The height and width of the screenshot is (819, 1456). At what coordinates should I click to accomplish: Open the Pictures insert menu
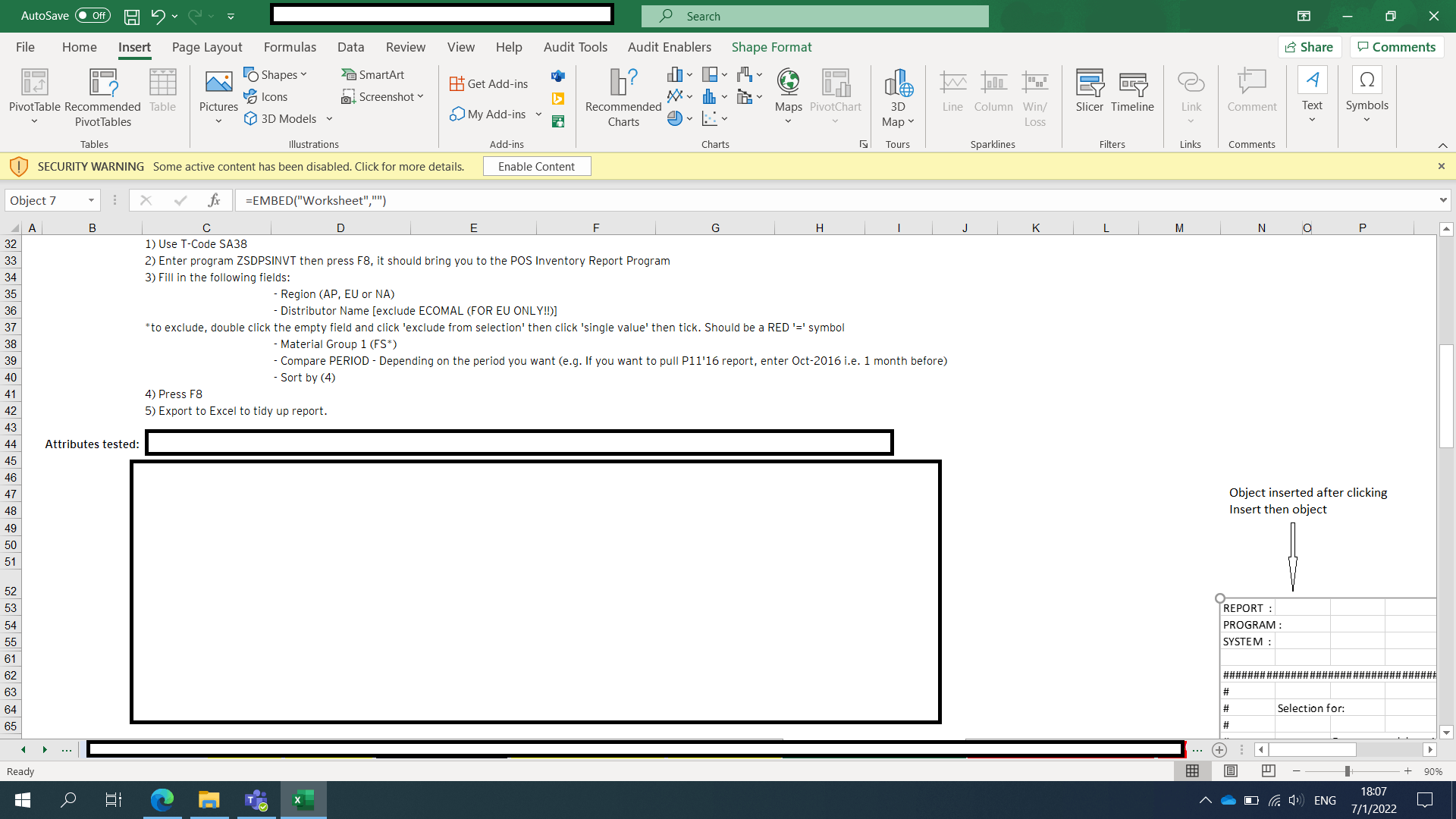[x=218, y=97]
